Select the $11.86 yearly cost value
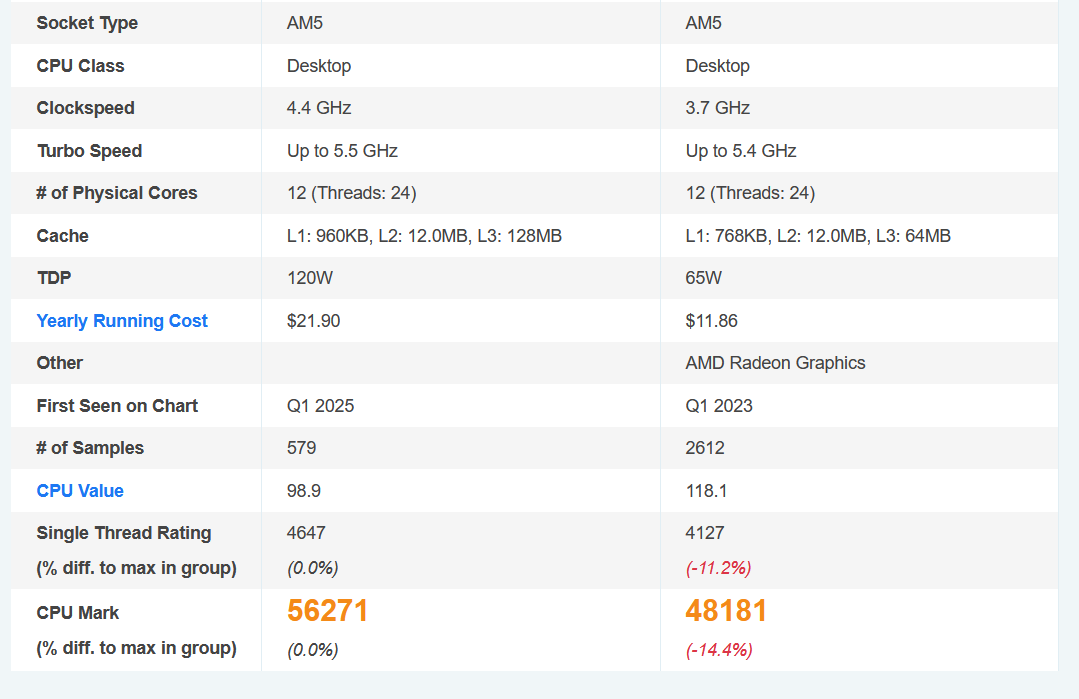1079x699 pixels. (x=712, y=321)
